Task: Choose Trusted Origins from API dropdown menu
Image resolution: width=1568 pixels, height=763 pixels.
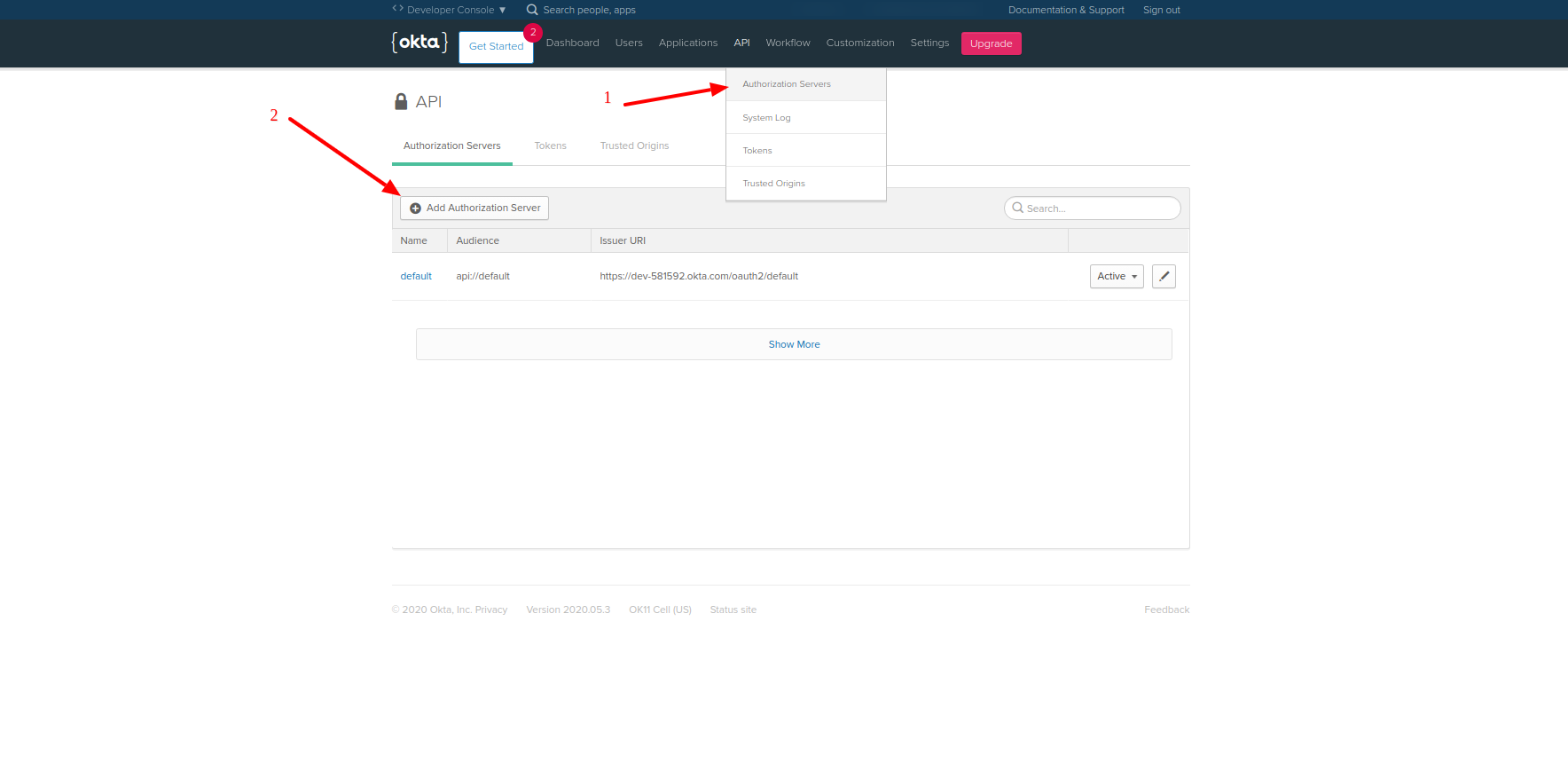Action: 773,184
